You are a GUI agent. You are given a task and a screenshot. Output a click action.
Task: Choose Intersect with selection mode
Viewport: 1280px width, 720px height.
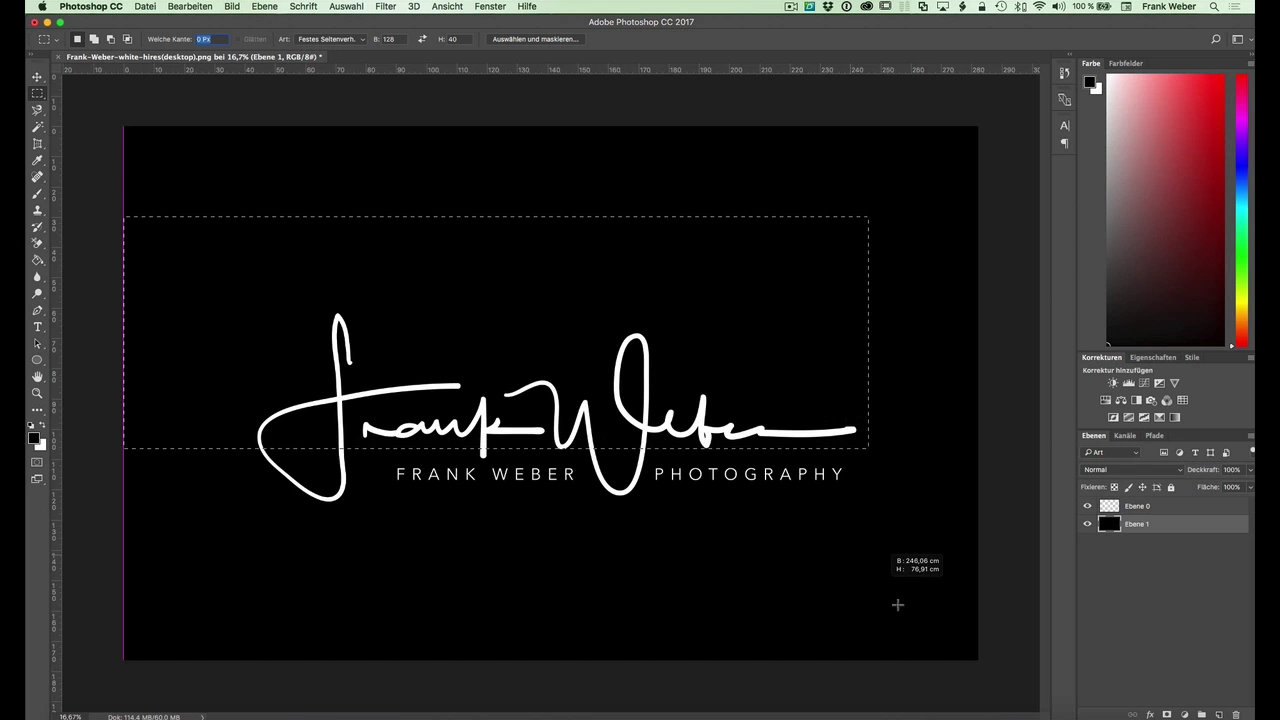point(127,39)
